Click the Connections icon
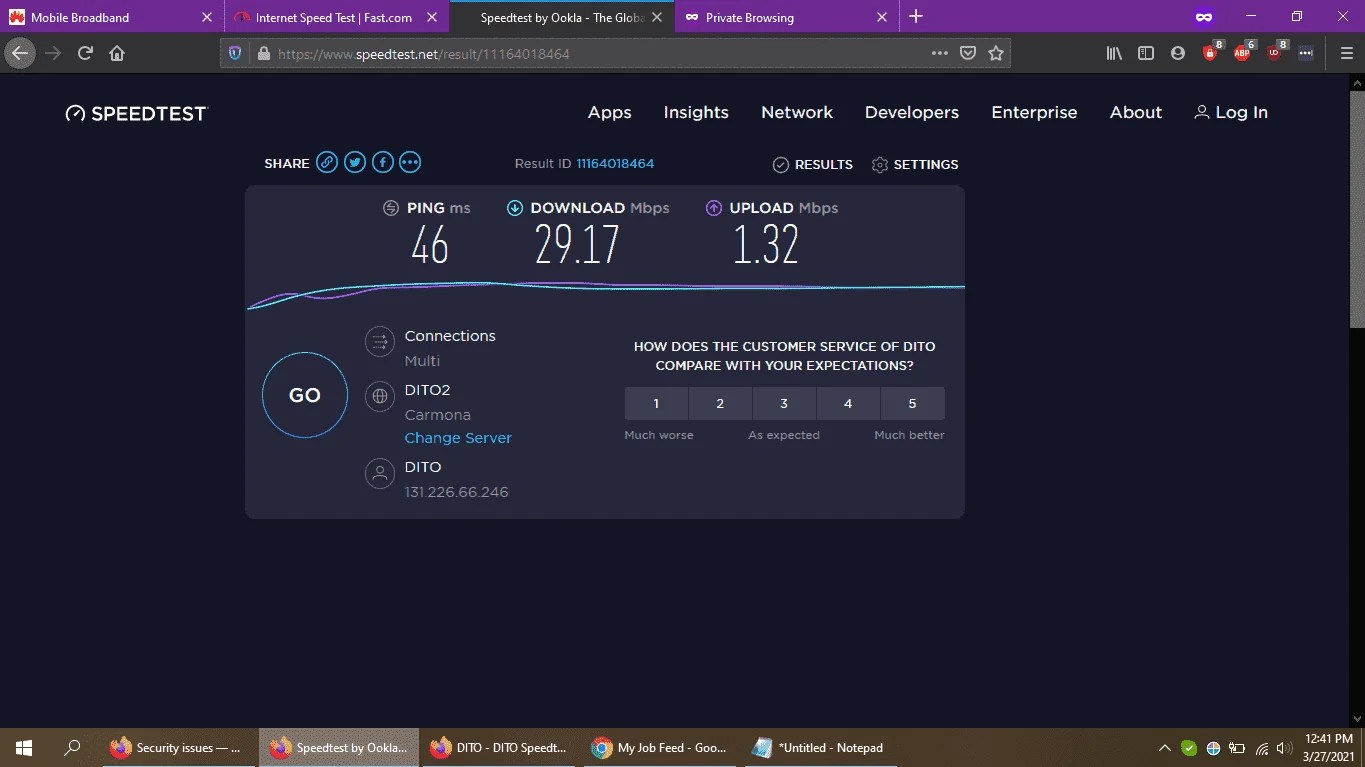Screen dimensions: 1365x767 (x=380, y=341)
